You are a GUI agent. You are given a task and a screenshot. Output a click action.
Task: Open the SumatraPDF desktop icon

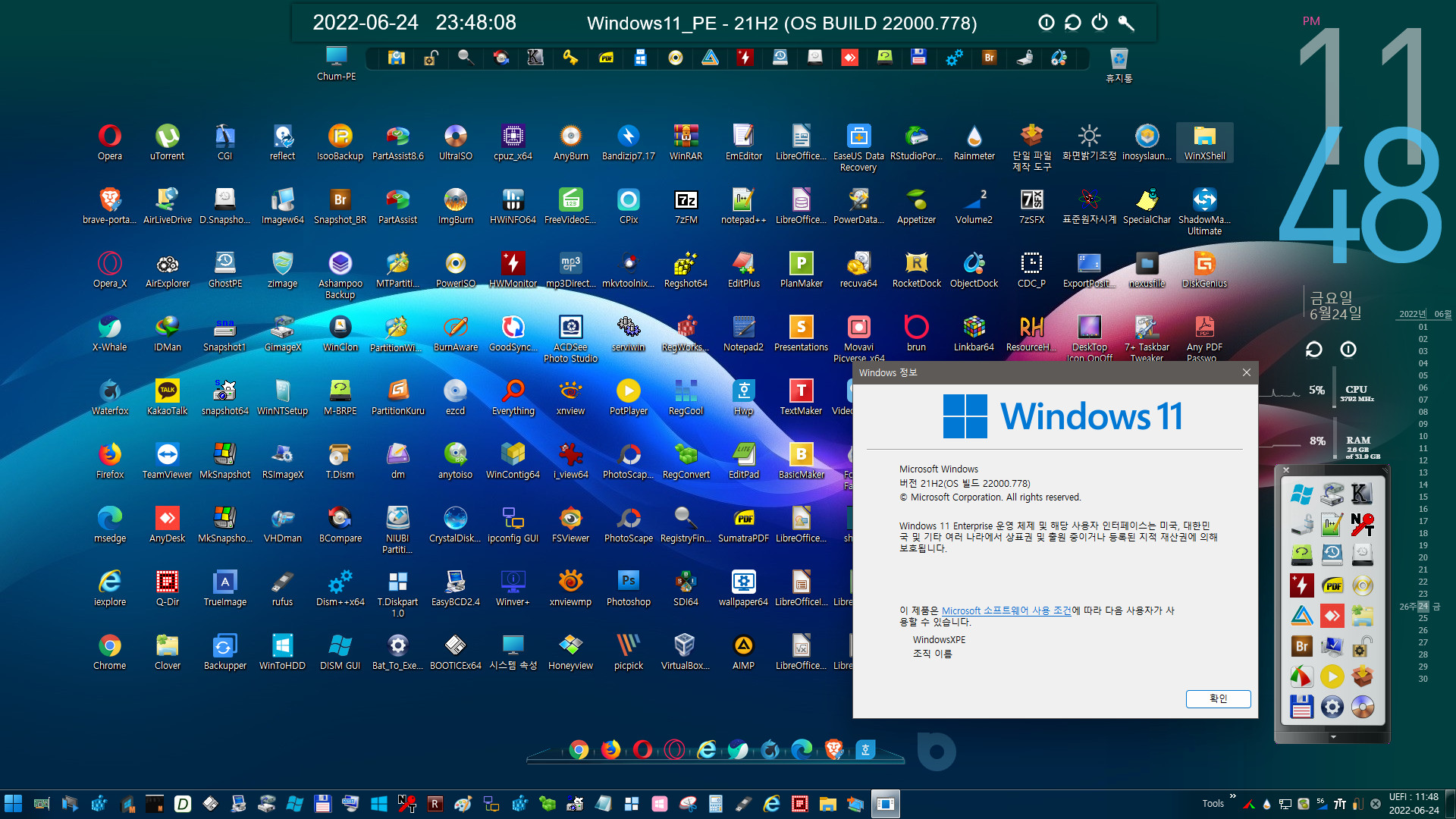click(744, 525)
